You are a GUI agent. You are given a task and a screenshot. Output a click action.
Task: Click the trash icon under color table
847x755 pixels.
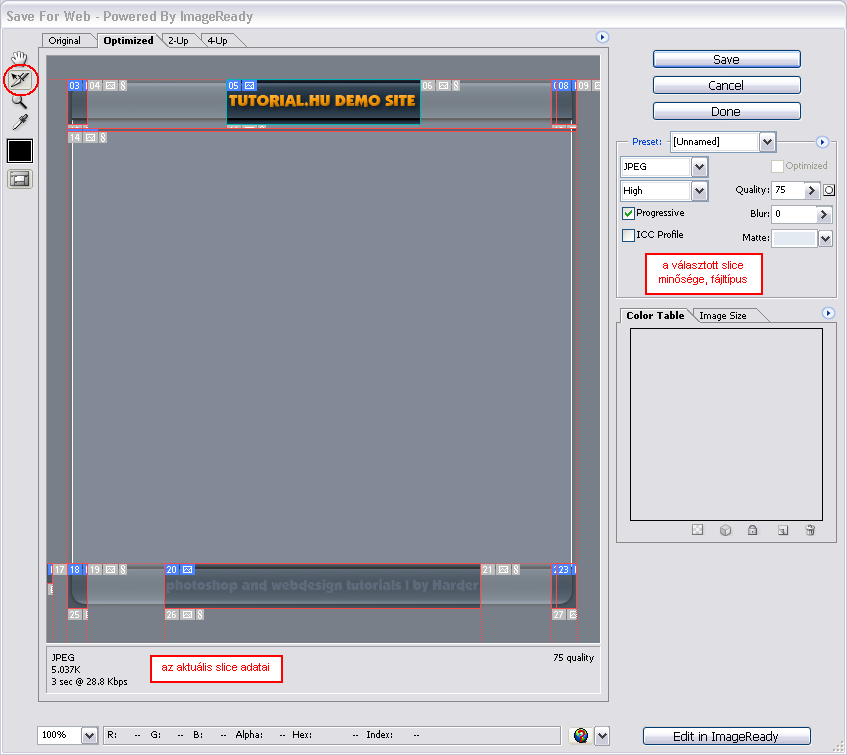(x=810, y=530)
